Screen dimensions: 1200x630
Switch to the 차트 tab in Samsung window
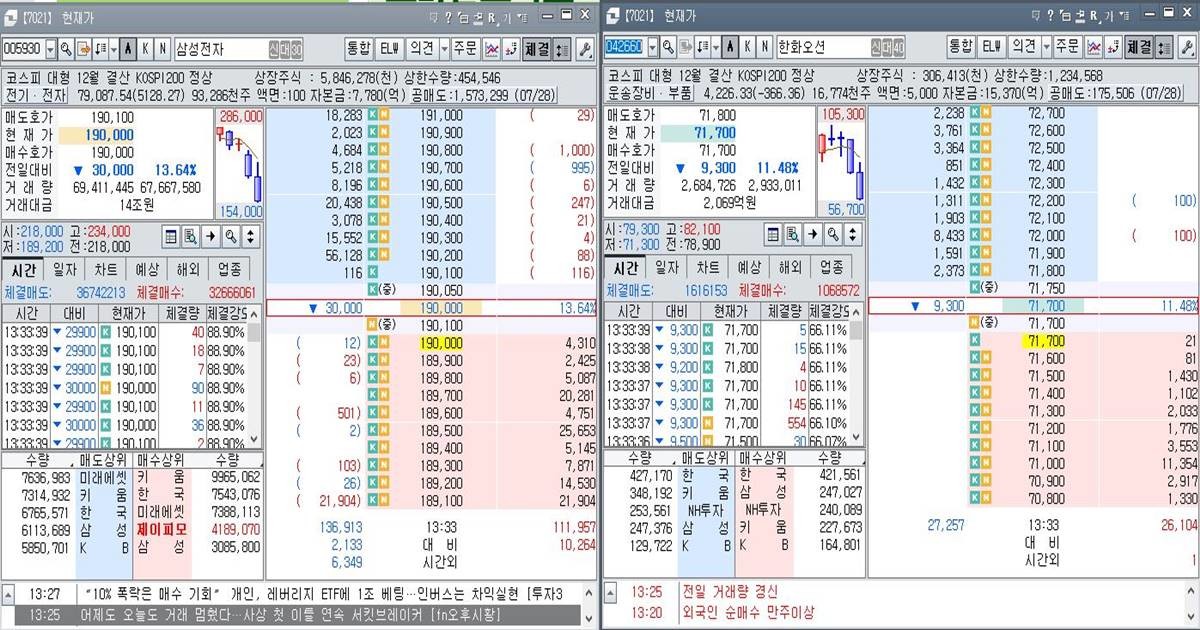point(106,268)
